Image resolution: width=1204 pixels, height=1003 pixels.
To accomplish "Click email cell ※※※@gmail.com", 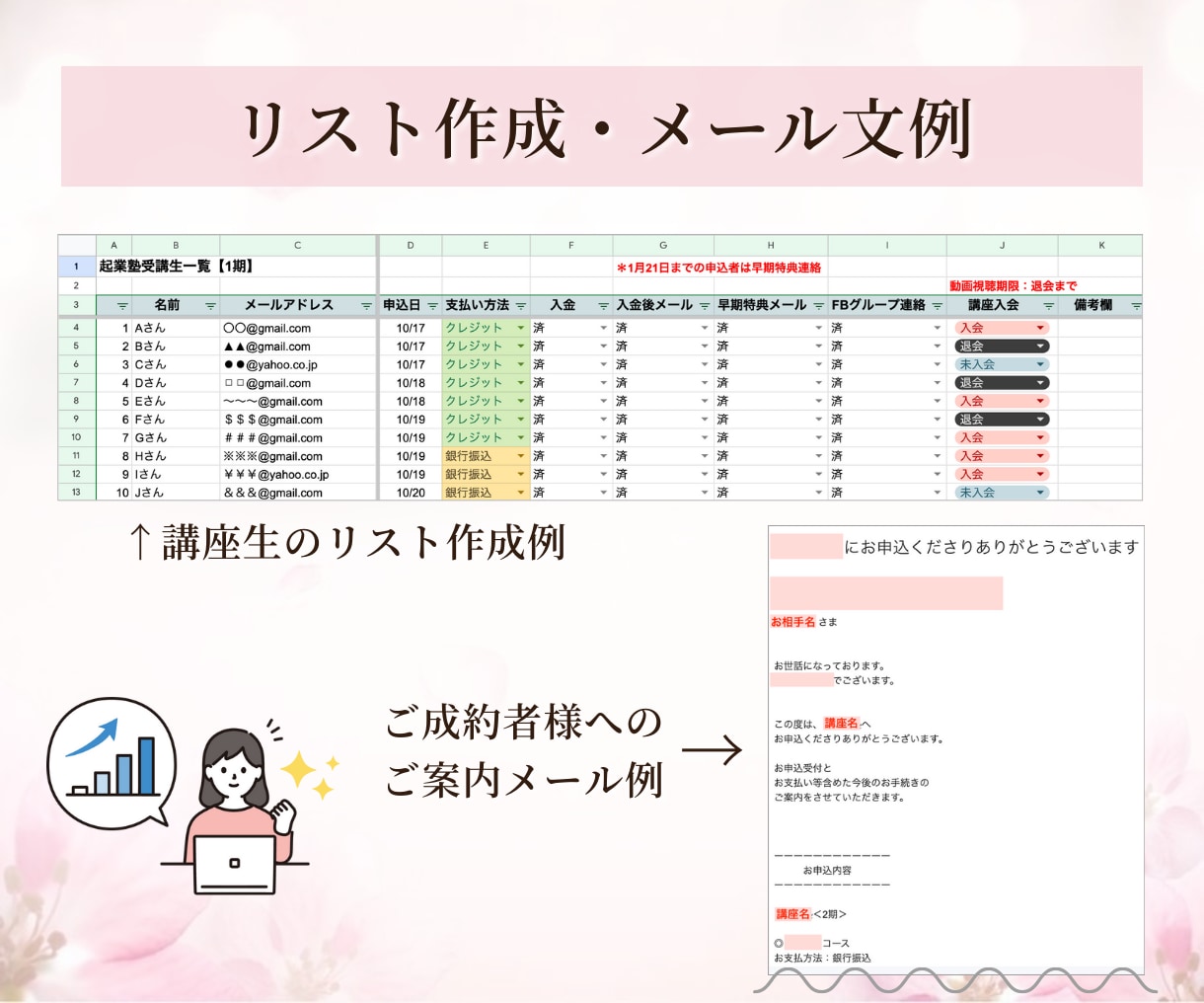I will coord(298,456).
